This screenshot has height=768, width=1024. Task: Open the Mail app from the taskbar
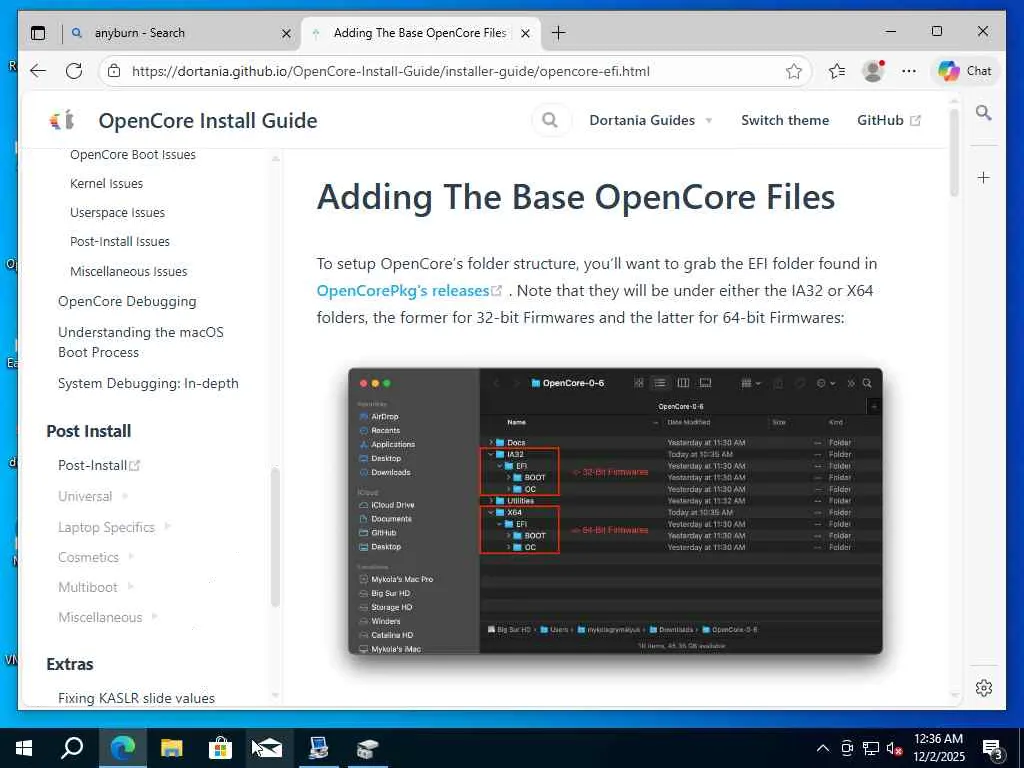point(269,748)
